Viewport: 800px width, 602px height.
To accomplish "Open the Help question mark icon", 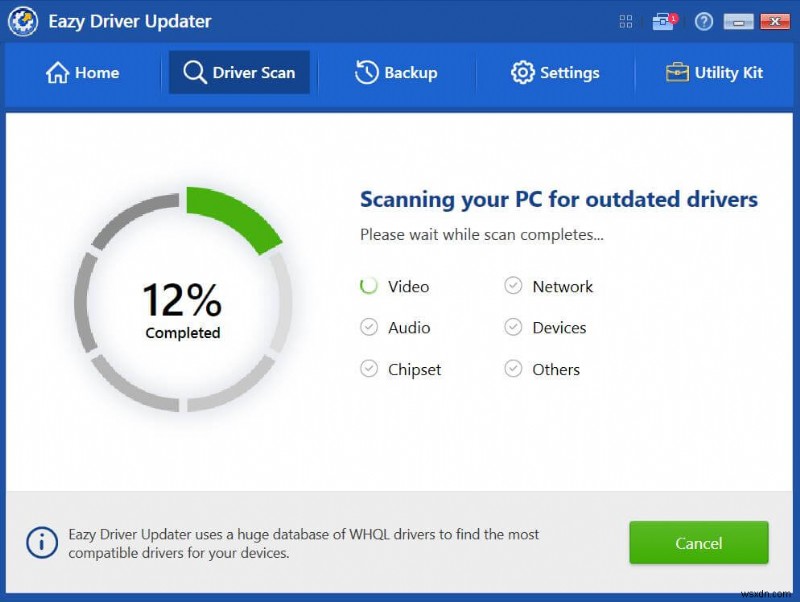I will 704,21.
